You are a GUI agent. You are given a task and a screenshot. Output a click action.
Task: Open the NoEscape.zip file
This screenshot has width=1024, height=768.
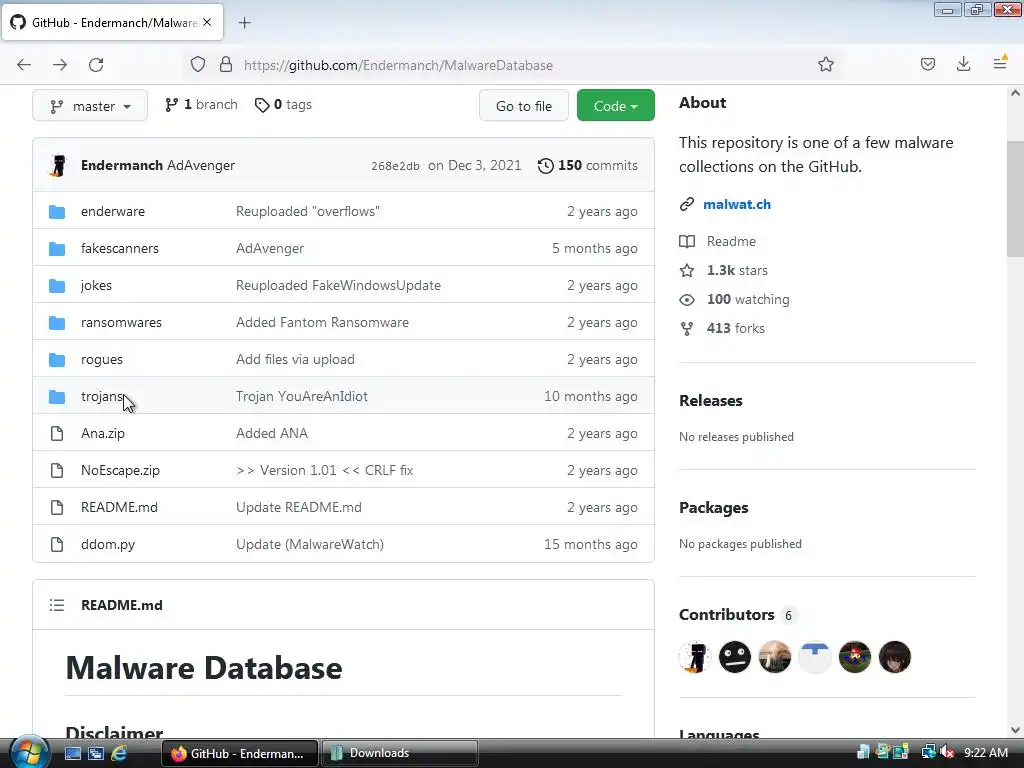pos(120,471)
